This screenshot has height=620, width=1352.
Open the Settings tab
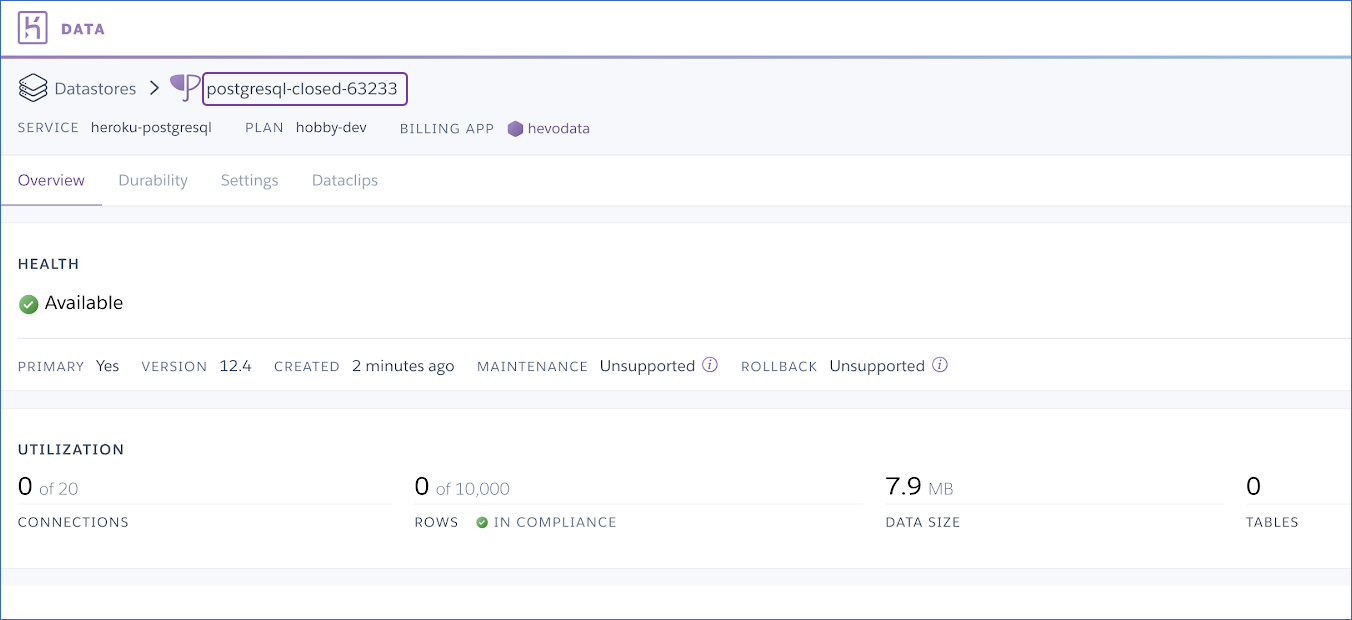tap(250, 181)
